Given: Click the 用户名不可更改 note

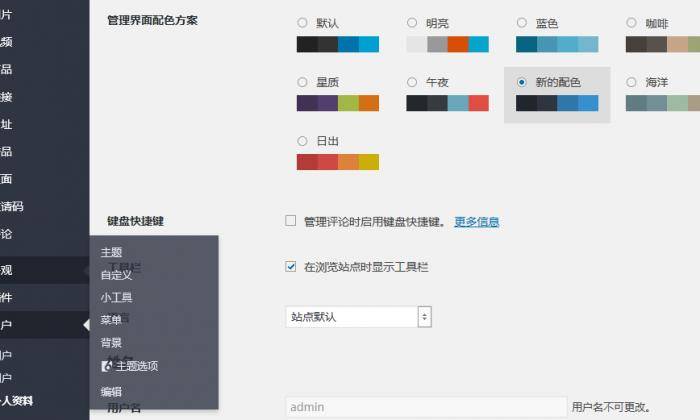Looking at the screenshot, I should (611, 407).
